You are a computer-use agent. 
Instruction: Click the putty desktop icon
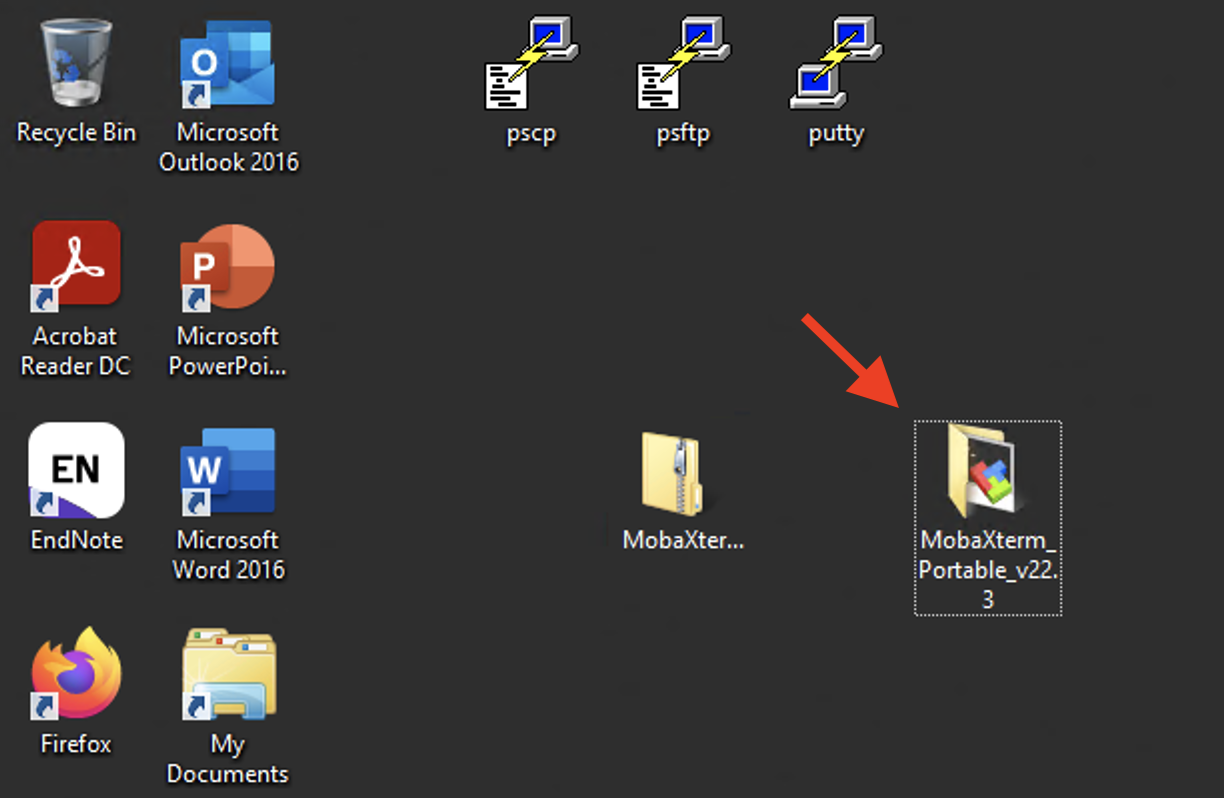tap(836, 62)
